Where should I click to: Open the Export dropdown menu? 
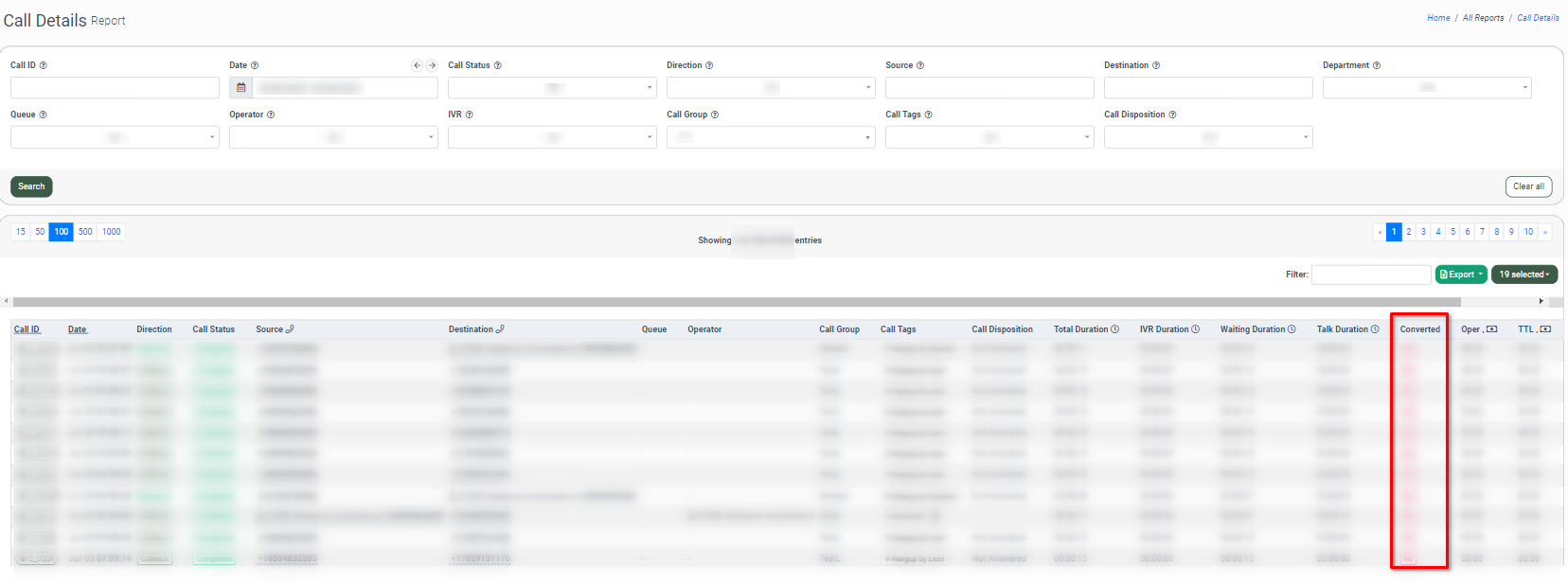[x=1461, y=275]
